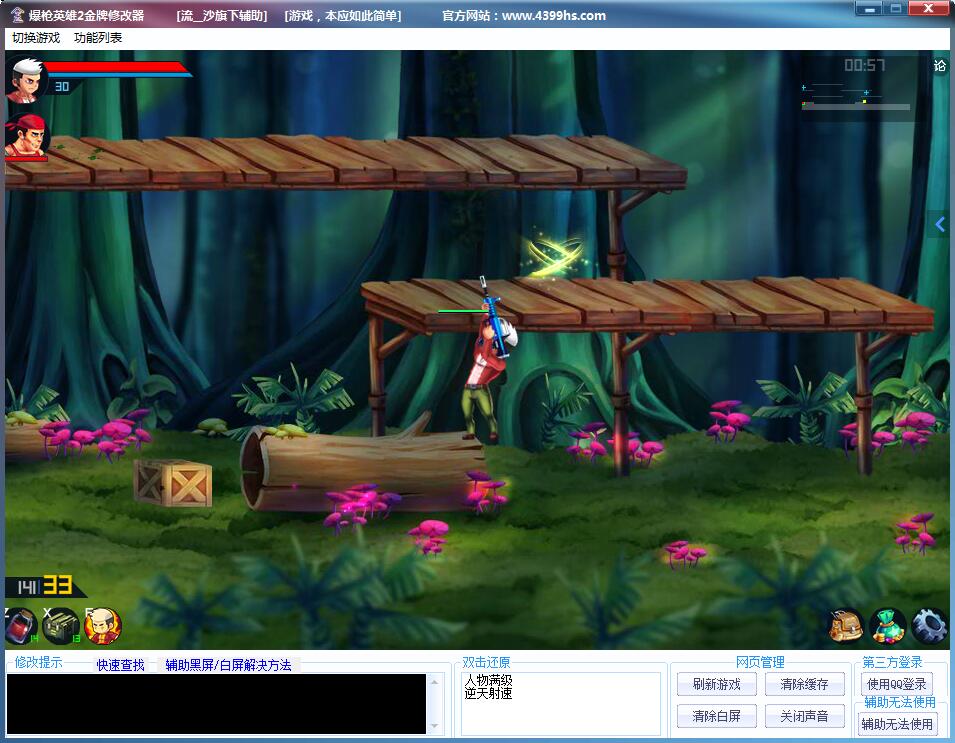The image size is (955, 743).
Task: Select the red-bandana teammate portrait
Action: pos(26,135)
